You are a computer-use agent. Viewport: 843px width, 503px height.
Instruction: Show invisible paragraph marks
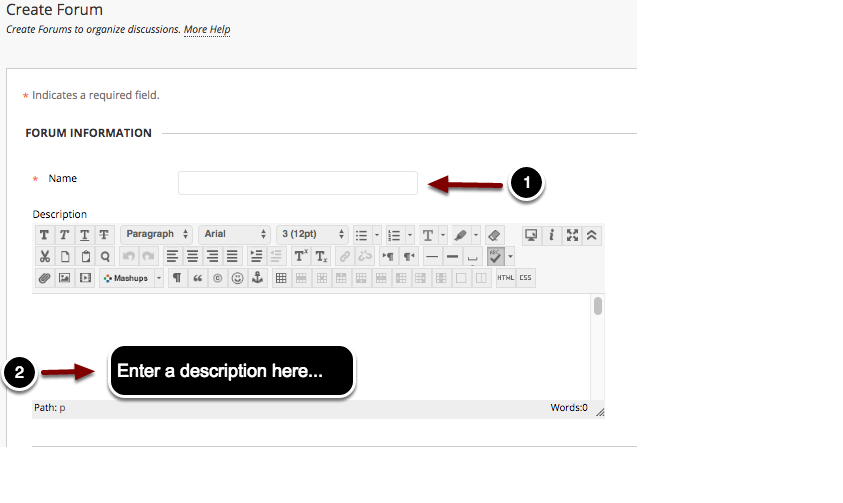click(177, 278)
